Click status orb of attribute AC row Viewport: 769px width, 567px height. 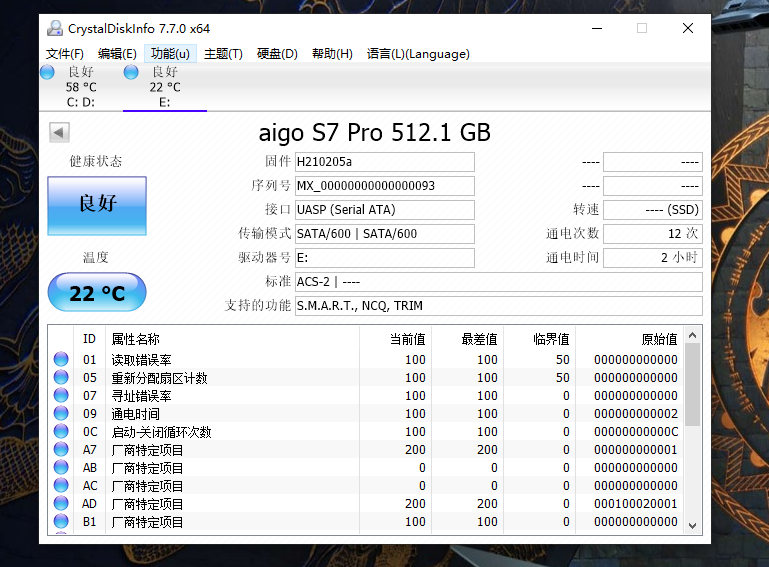pyautogui.click(x=61, y=485)
